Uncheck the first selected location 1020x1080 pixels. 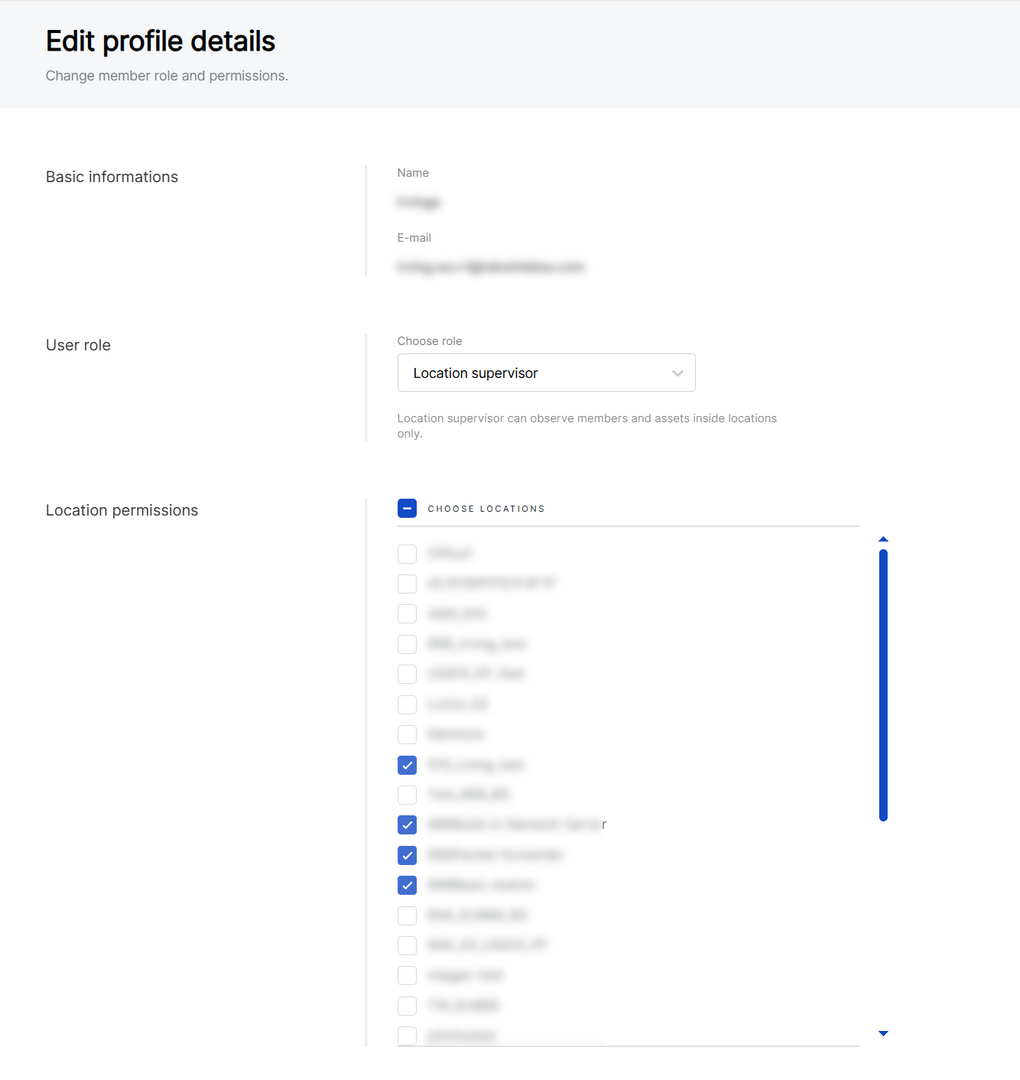tap(407, 764)
